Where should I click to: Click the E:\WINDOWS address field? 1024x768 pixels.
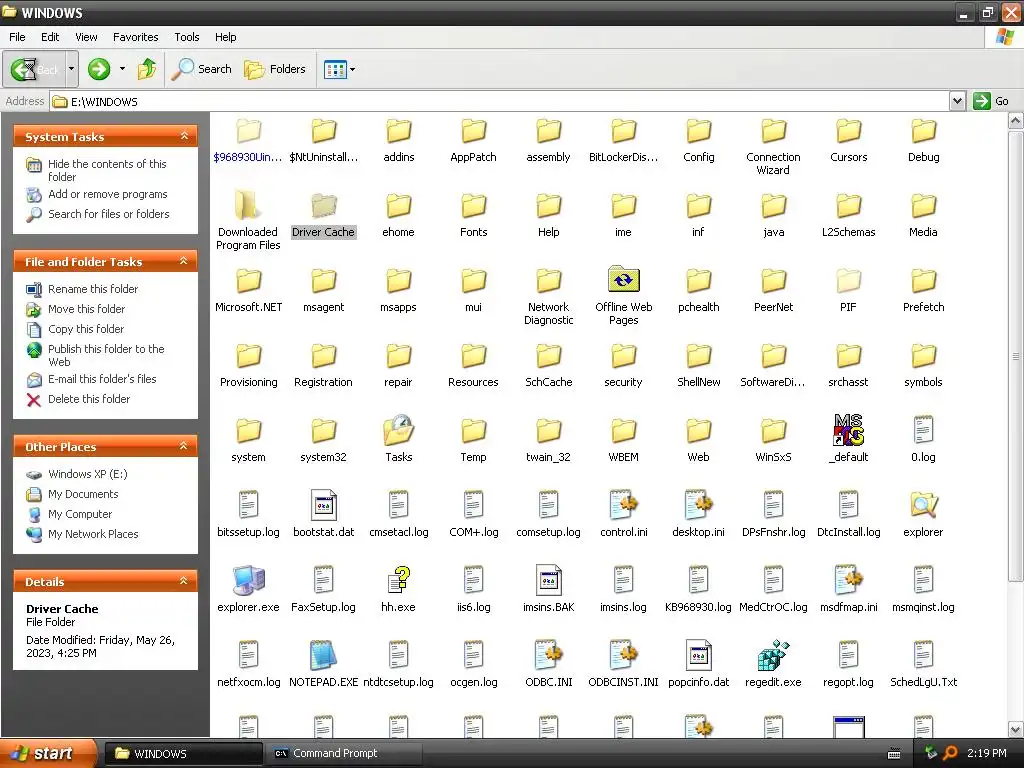tap(500, 101)
